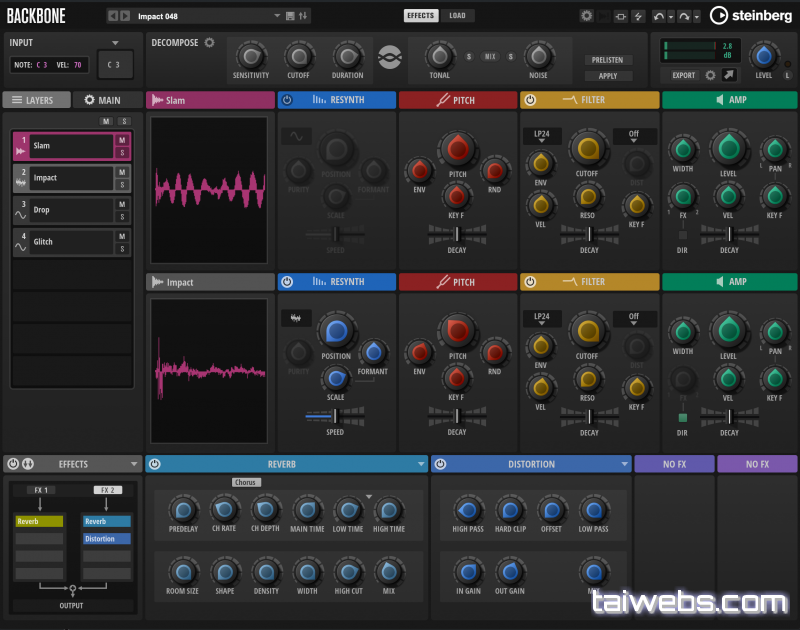Click the export arrow icon beside the gear
800x630 pixels.
[731, 75]
